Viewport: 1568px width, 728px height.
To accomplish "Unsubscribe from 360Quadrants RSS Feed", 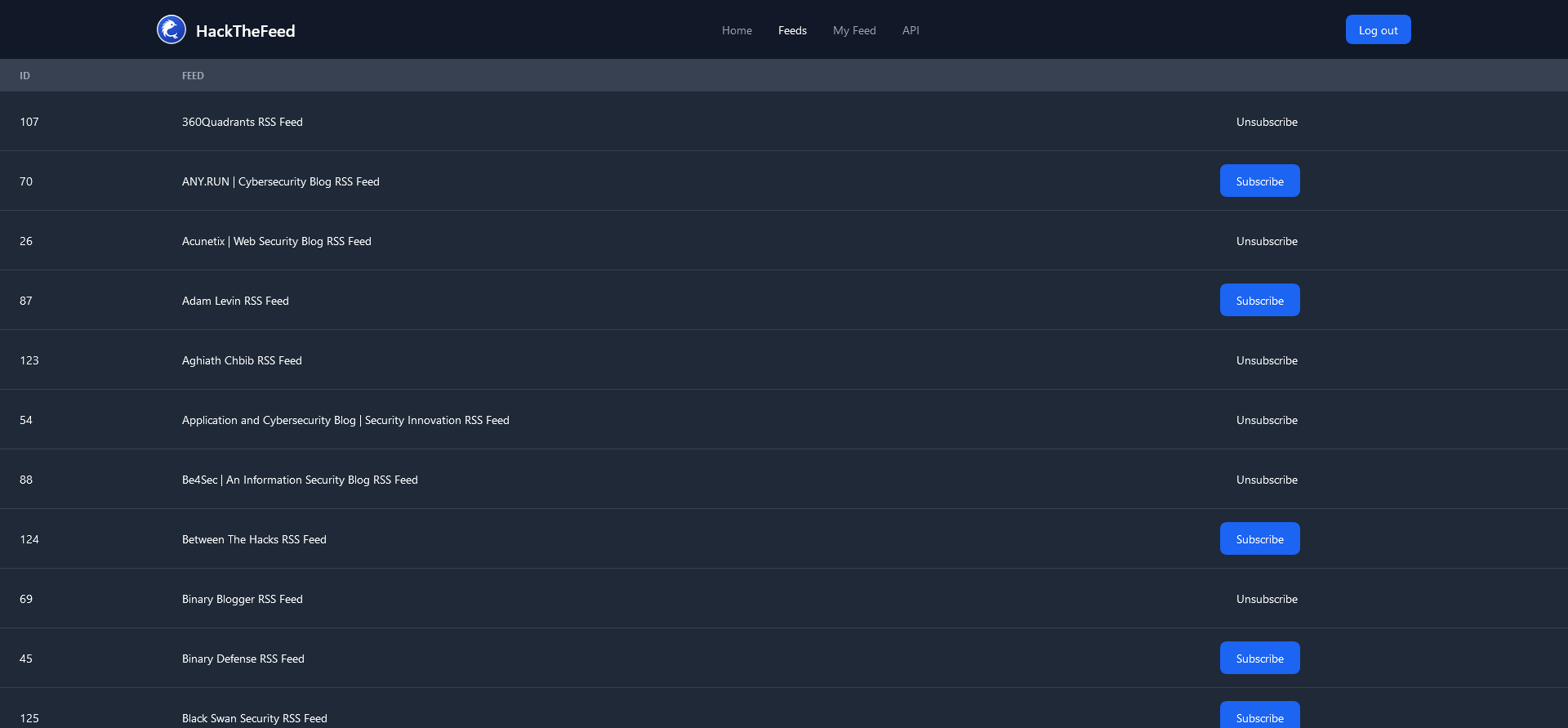I will [1267, 122].
